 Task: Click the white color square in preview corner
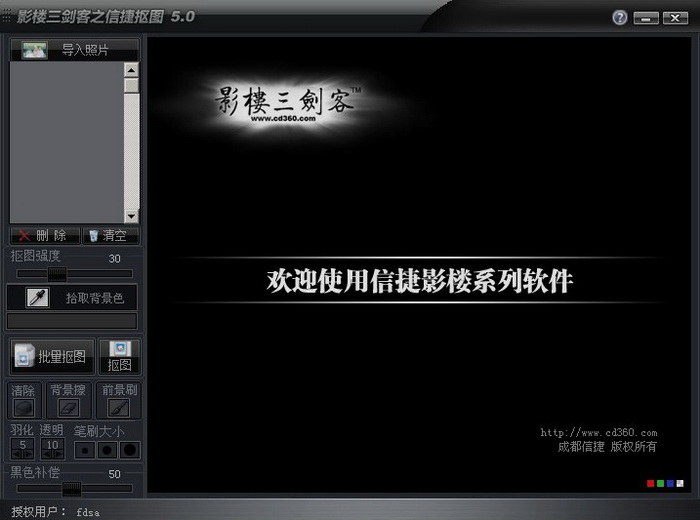(680, 483)
